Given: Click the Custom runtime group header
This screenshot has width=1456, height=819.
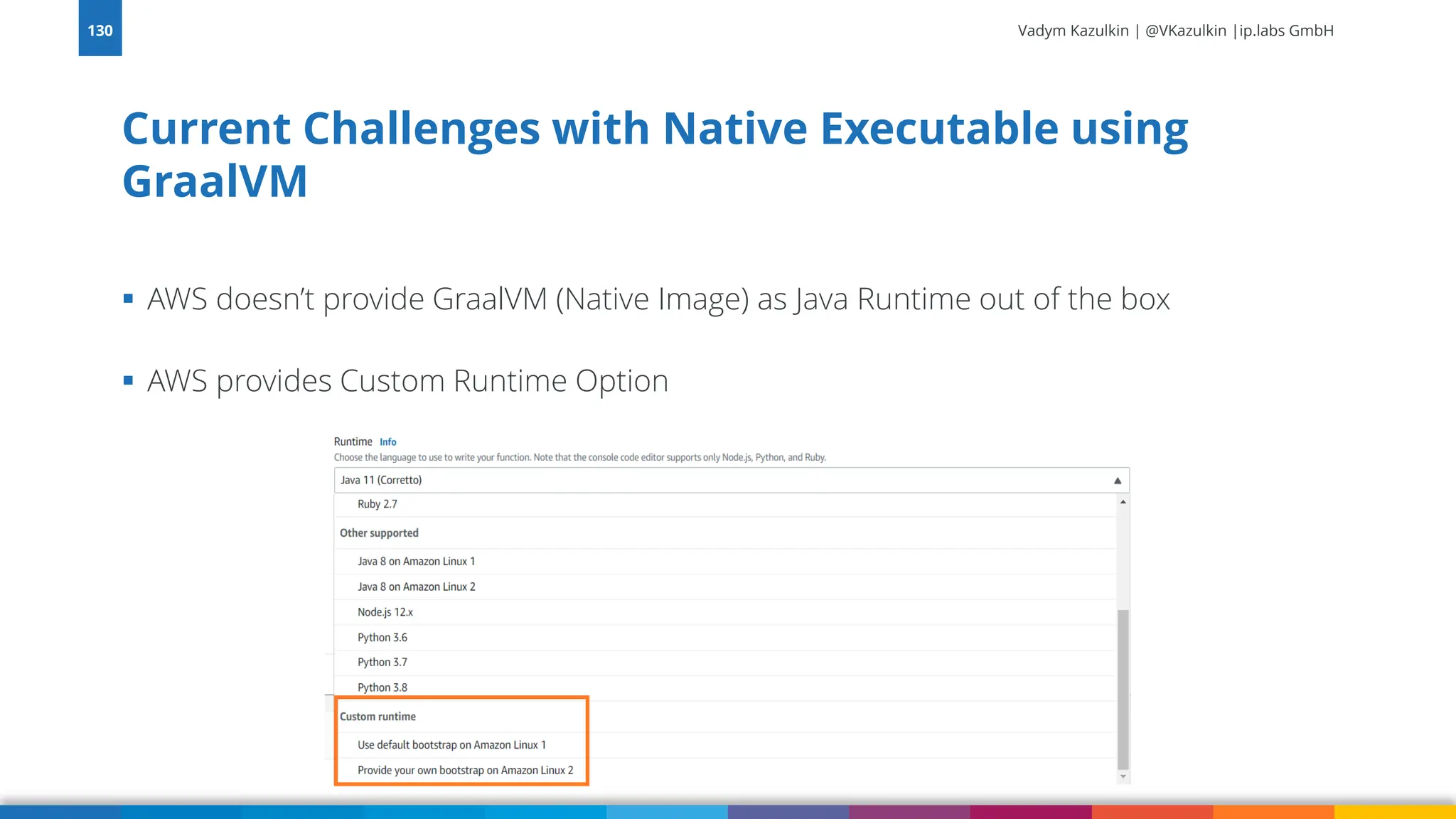Looking at the screenshot, I should (378, 717).
